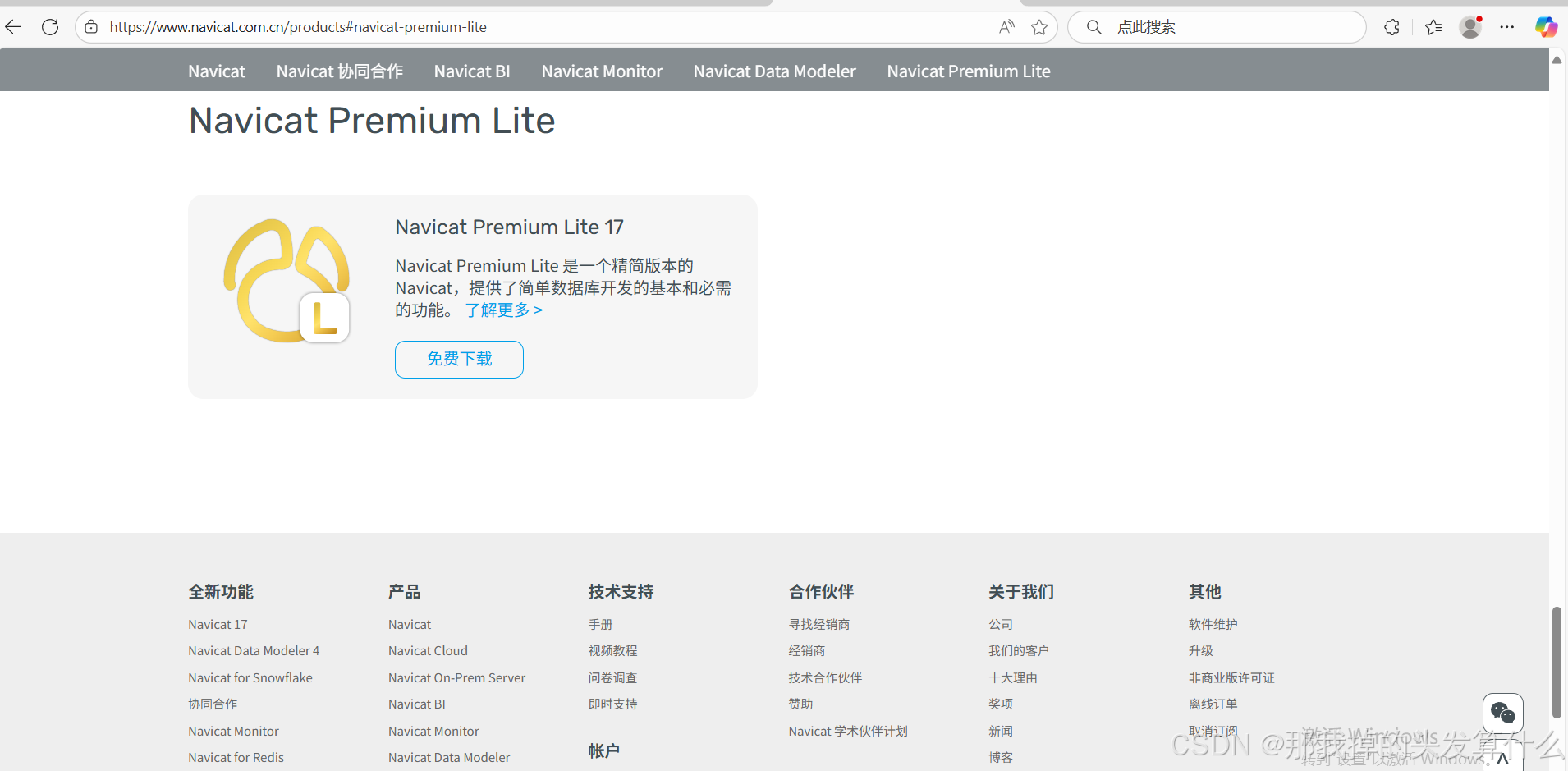Open Navicat 协同合作 nav tab
1568x771 pixels.
pos(340,71)
